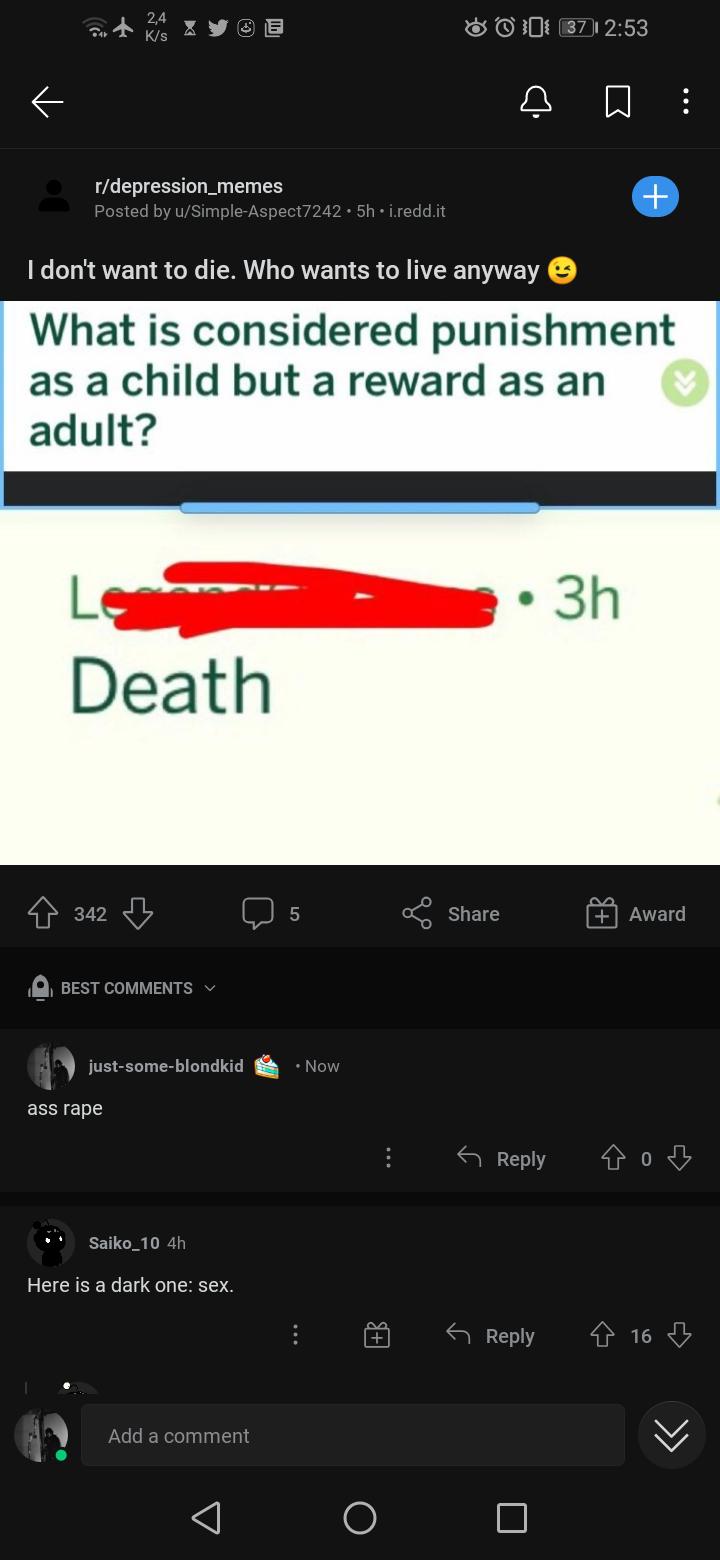This screenshot has height=1560, width=720.
Task: Toggle the post notification bell
Action: point(536,101)
